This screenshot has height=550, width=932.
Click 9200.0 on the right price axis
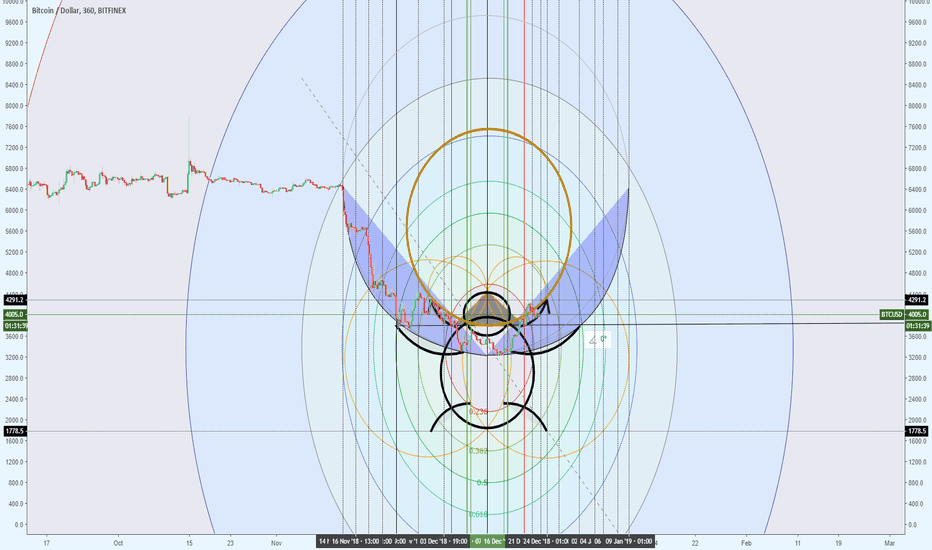pos(917,43)
